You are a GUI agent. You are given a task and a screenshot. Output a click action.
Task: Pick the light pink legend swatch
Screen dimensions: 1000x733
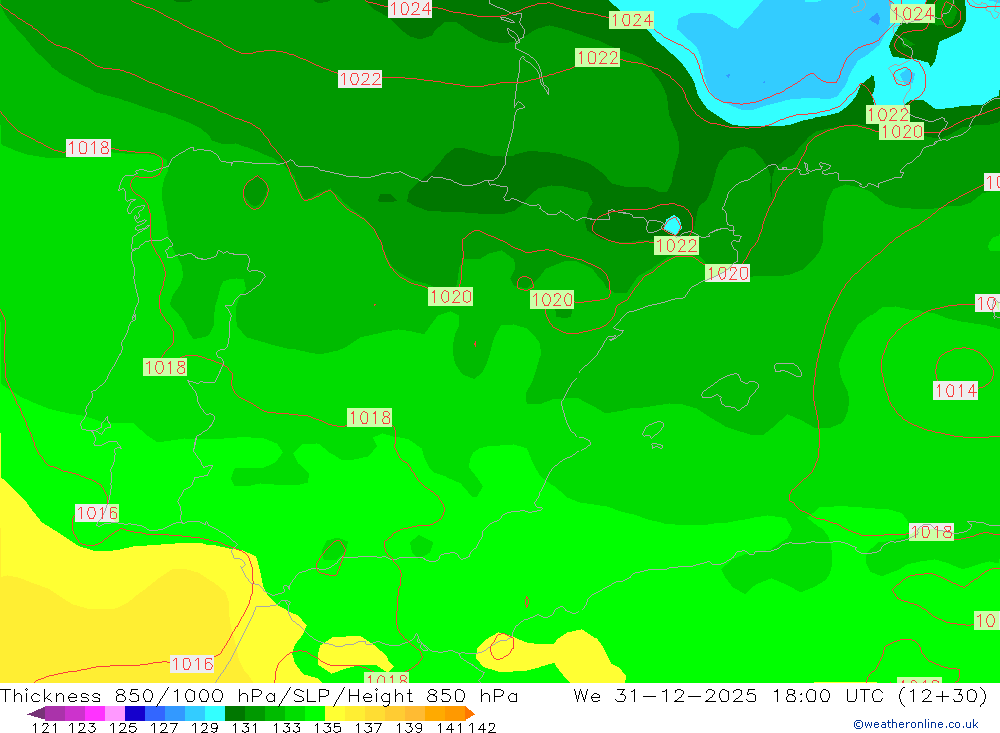[x=114, y=713]
